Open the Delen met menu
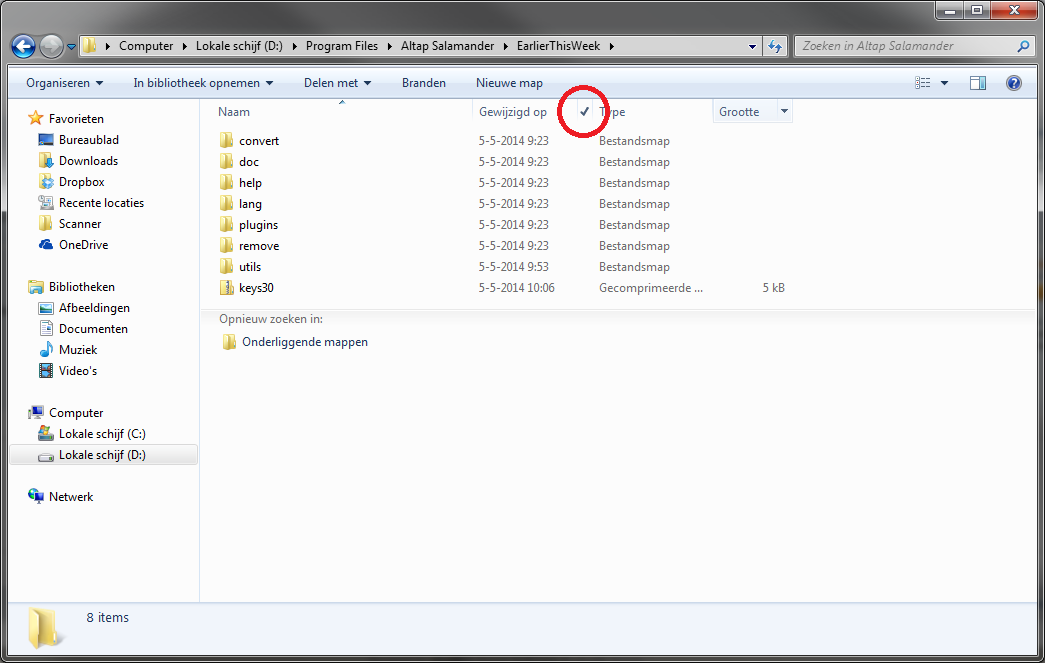The height and width of the screenshot is (663, 1045). tap(337, 83)
